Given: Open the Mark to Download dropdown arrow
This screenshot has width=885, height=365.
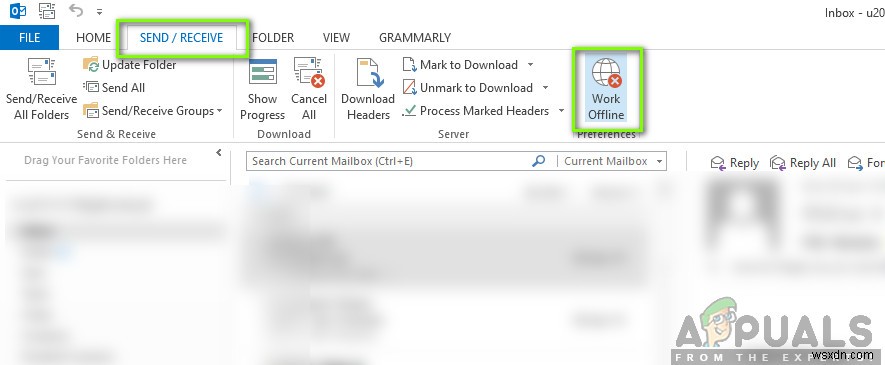Looking at the screenshot, I should (531, 65).
